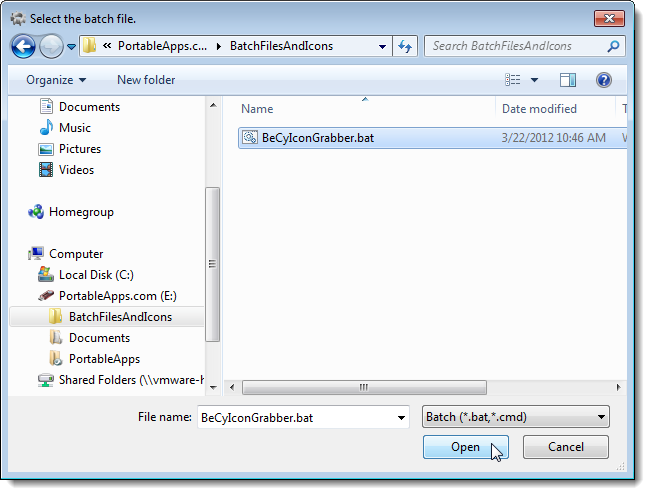Click the Computer icon in the tree

[x=36, y=253]
